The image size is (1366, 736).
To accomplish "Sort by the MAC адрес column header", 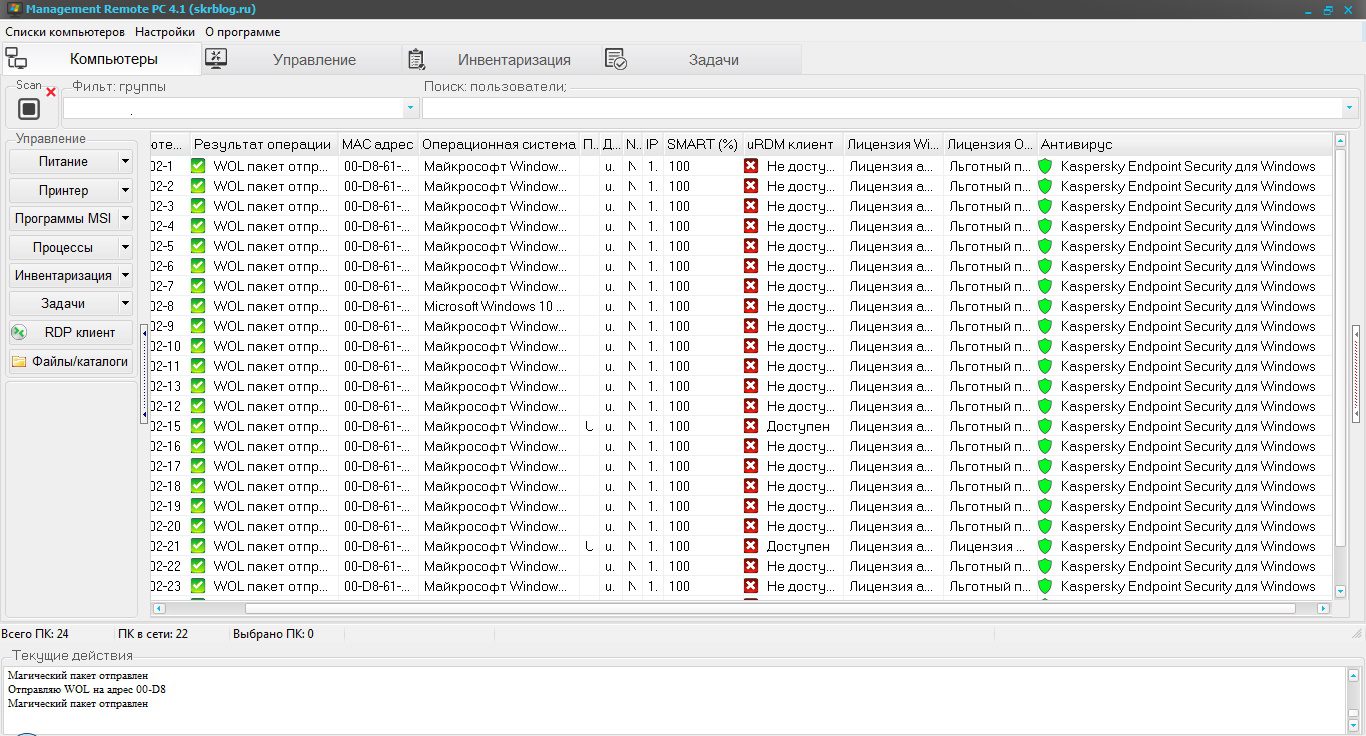I will (x=378, y=144).
